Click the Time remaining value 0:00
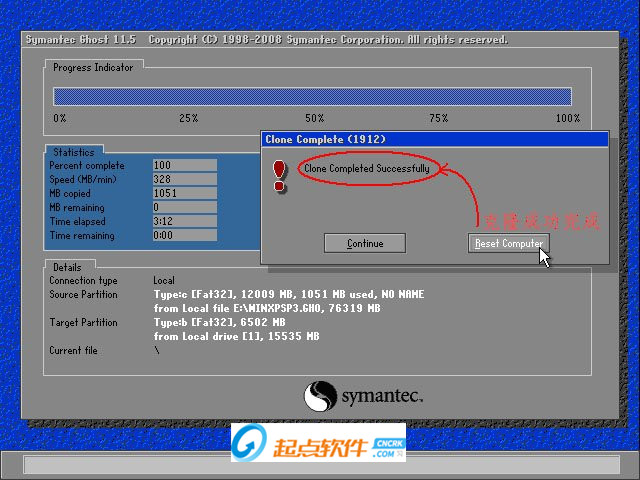 point(185,235)
